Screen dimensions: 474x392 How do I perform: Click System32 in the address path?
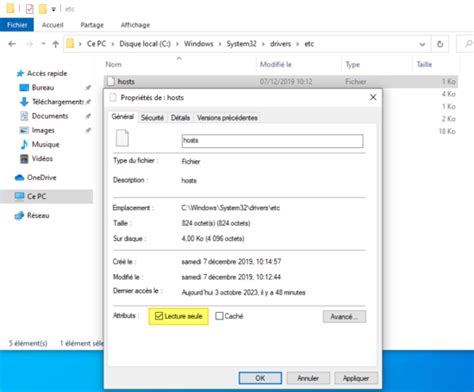(x=242, y=44)
